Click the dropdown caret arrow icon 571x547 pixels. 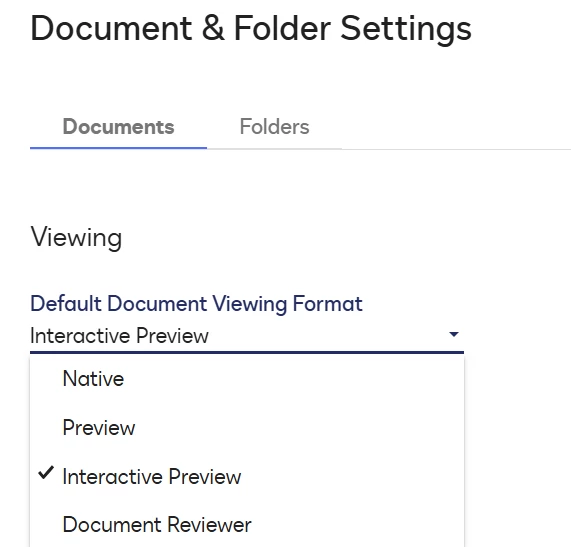click(x=454, y=334)
